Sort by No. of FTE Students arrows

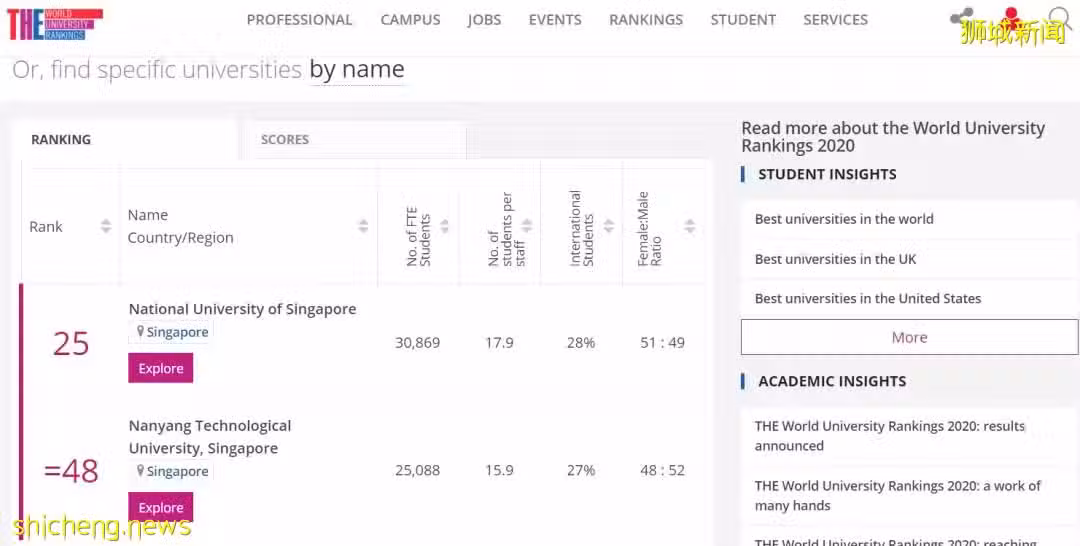[x=444, y=226]
